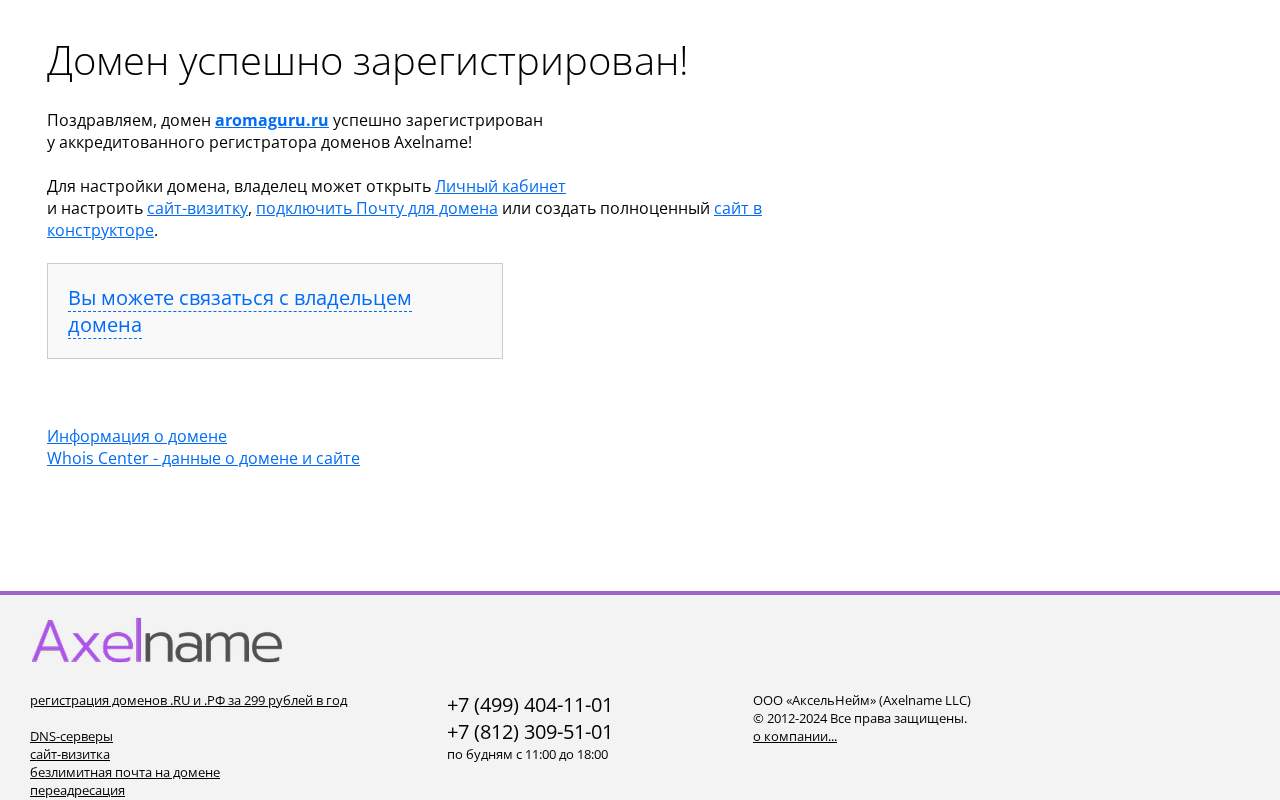Click the © 2012-2024 copyright line
1280x800 pixels.
tap(860, 718)
